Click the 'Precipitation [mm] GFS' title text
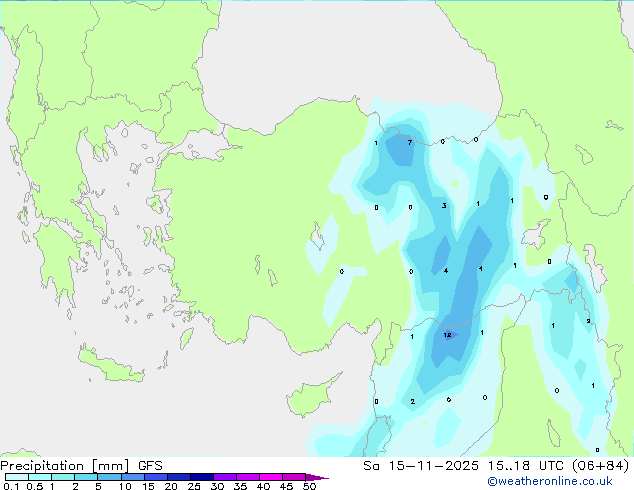The width and height of the screenshot is (634, 490). point(81,466)
